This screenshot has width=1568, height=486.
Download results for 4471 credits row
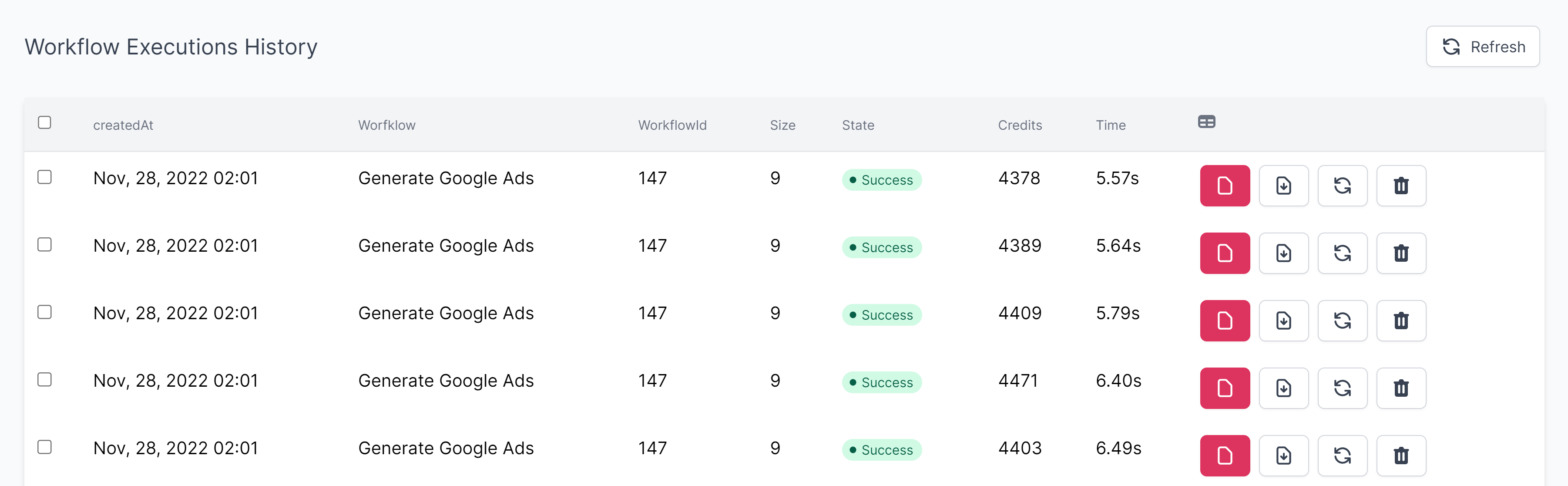[x=1283, y=388]
